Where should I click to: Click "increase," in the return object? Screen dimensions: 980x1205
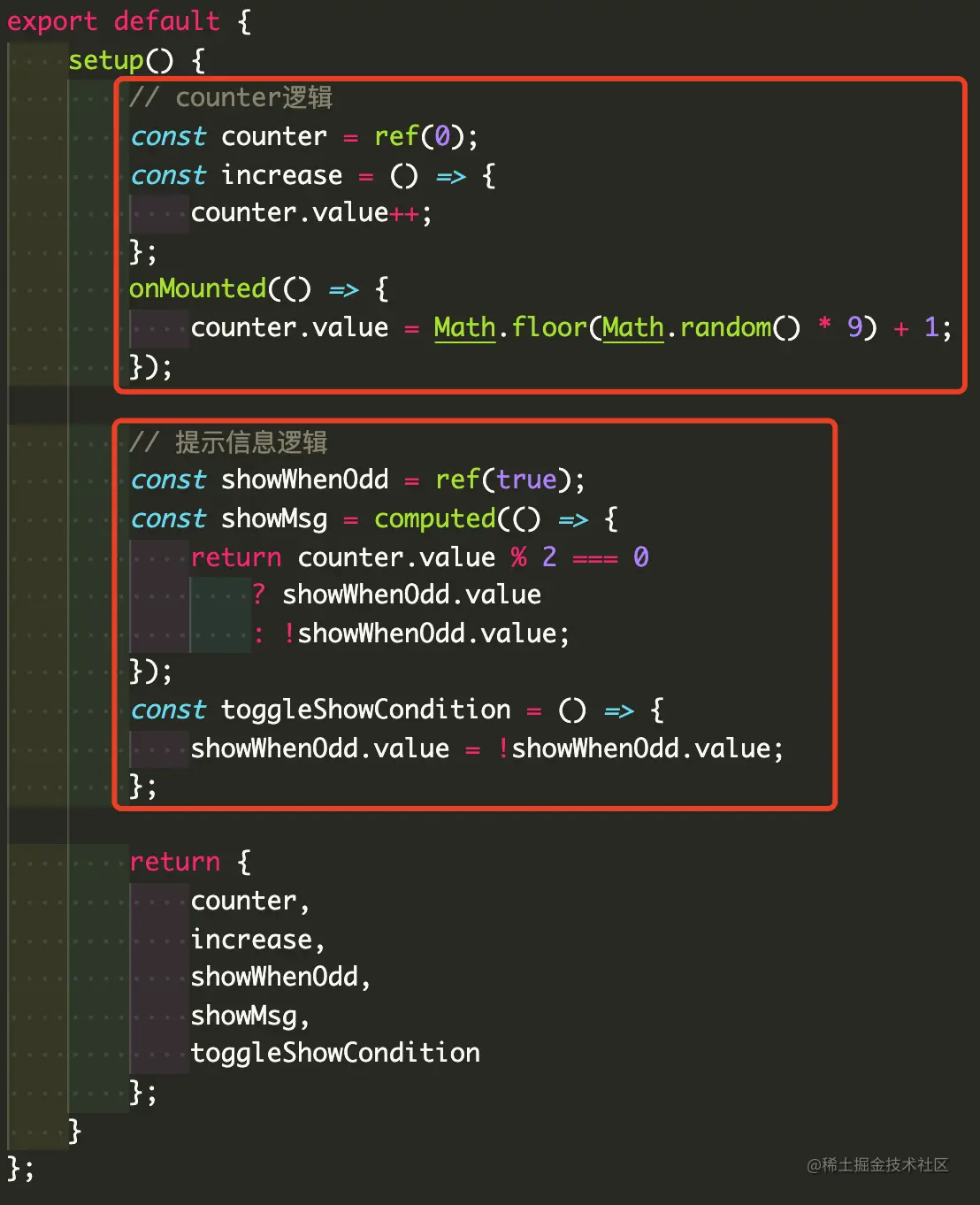point(258,939)
